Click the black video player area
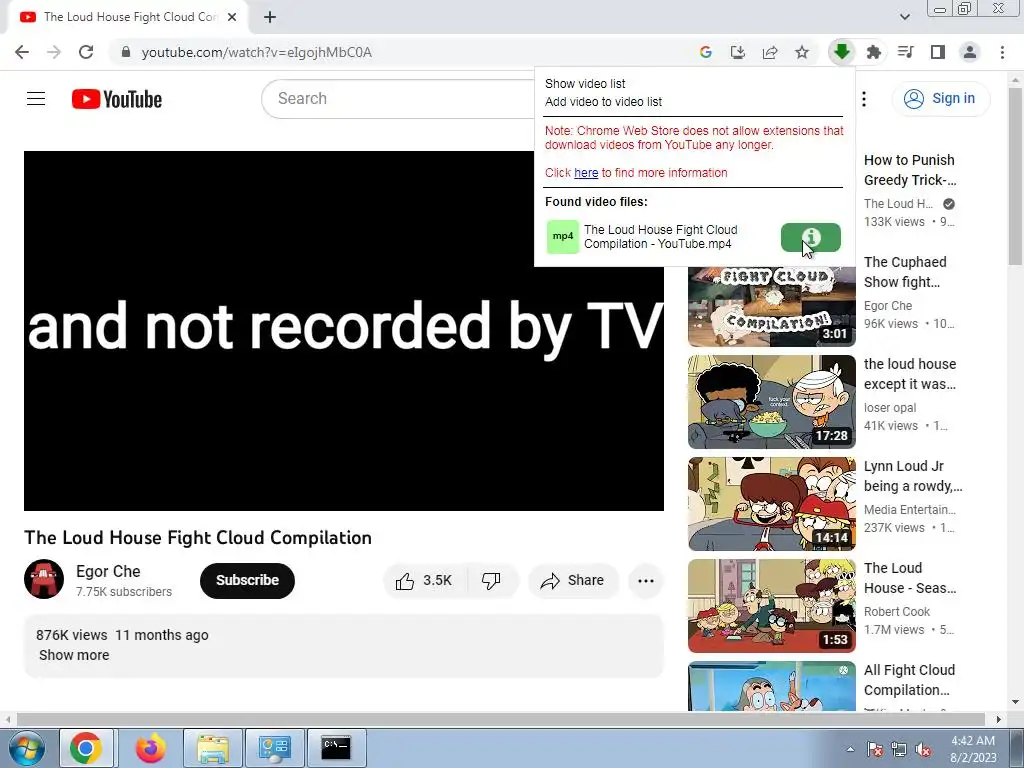 [x=344, y=331]
